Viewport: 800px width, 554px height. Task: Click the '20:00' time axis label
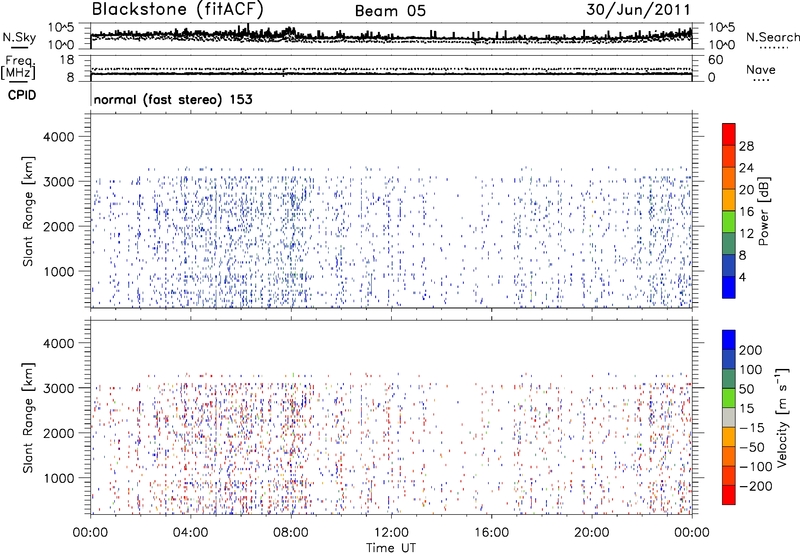click(591, 533)
